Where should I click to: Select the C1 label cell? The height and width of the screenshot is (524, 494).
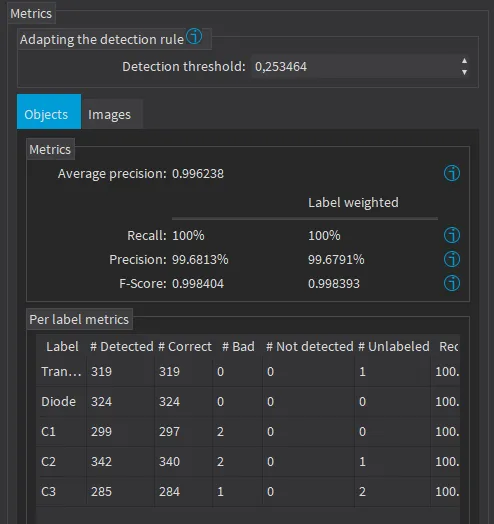coord(61,431)
